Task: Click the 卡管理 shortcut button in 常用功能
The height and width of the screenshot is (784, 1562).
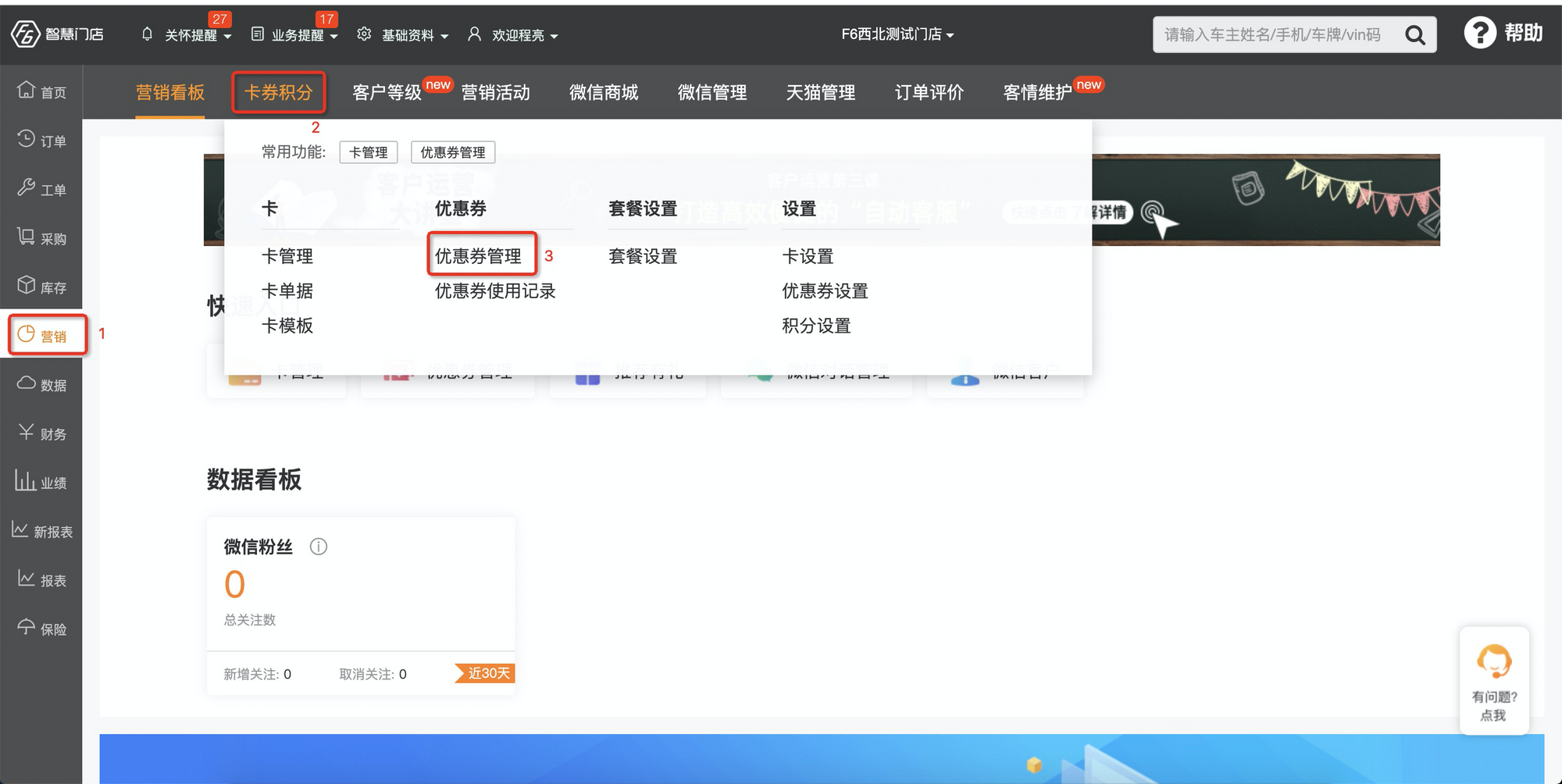Action: [x=369, y=152]
